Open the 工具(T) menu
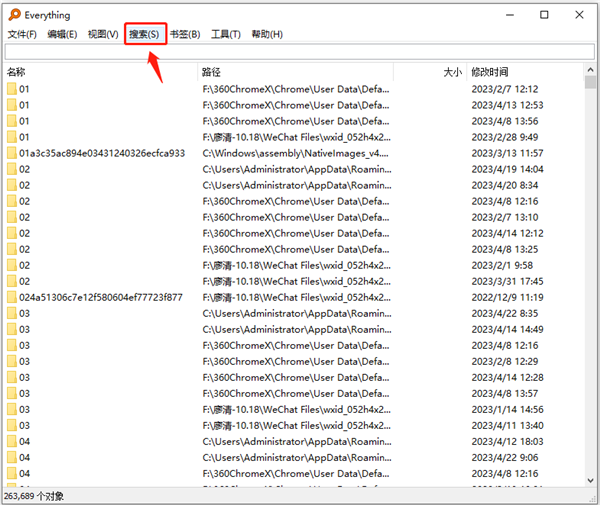 (x=226, y=34)
